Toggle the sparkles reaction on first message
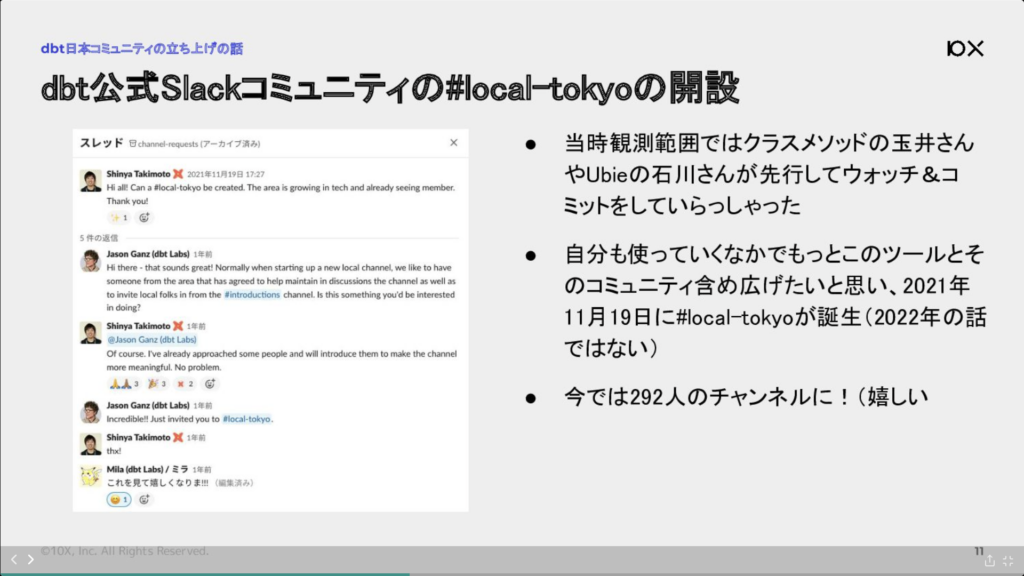Screen dimensions: 1024x576 pyautogui.click(x=119, y=217)
